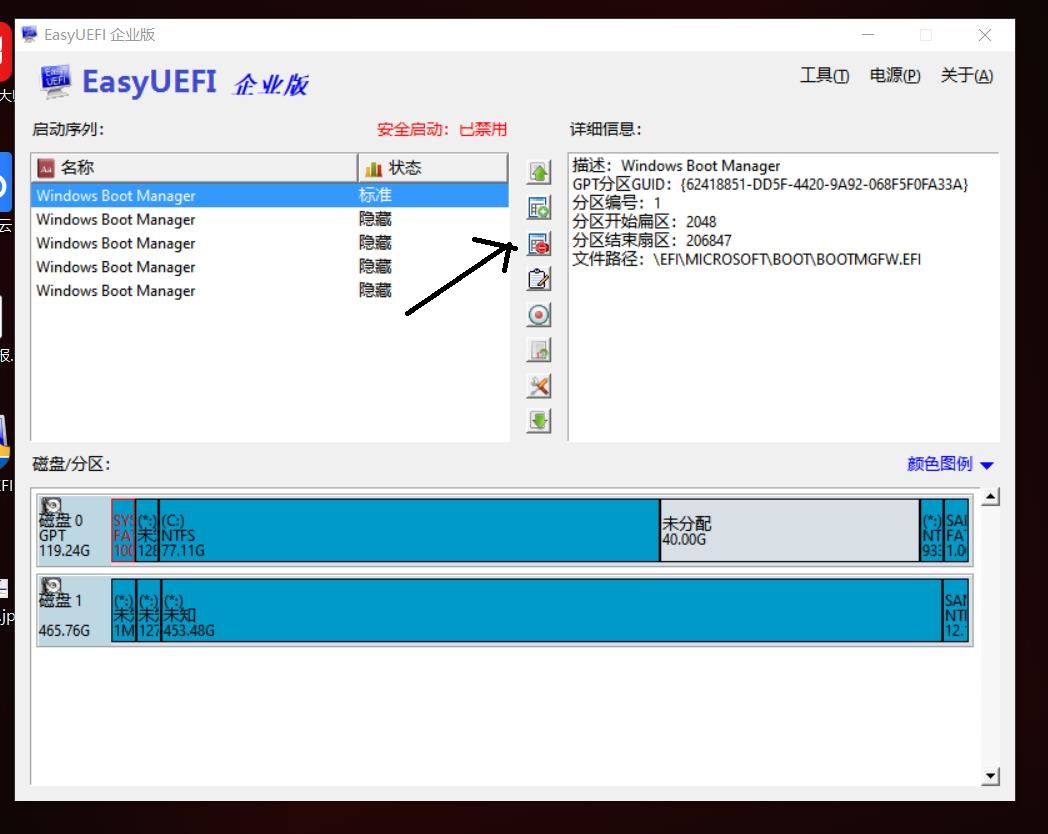The image size is (1048, 834).
Task: Set one-time boot with the red circle icon
Action: point(539,315)
